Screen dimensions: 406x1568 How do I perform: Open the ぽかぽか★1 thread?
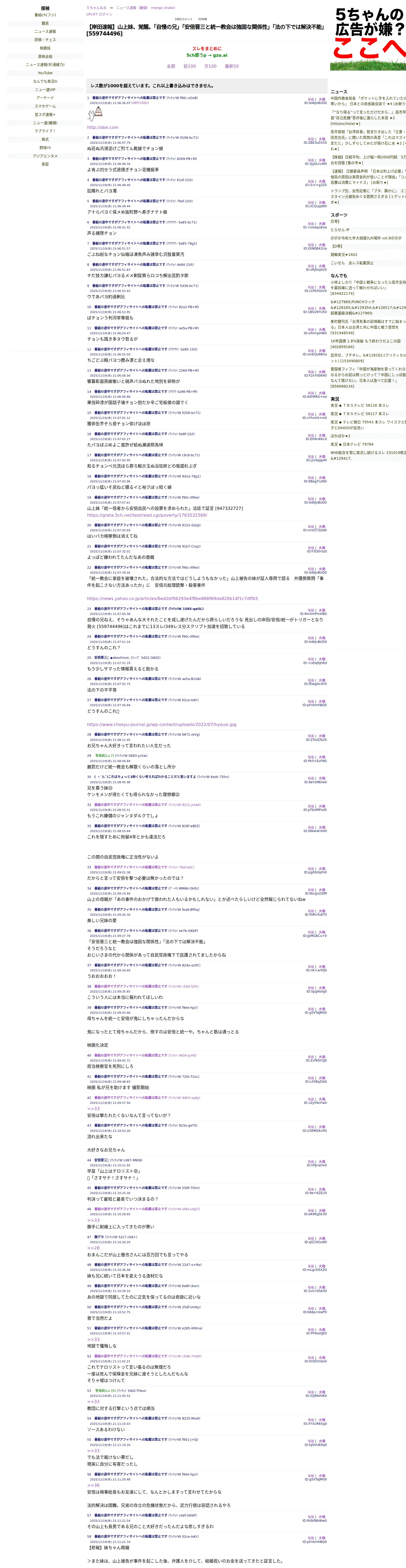340,436
